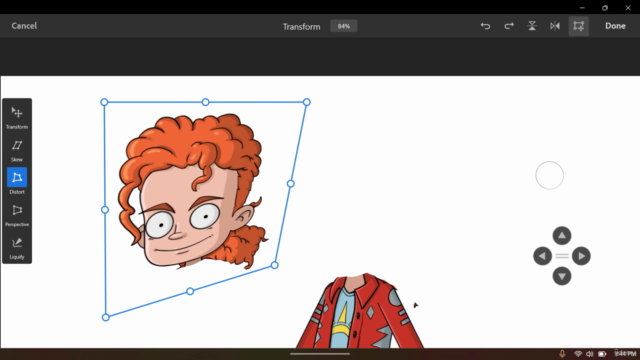Click the Transform title text

pyautogui.click(x=302, y=27)
